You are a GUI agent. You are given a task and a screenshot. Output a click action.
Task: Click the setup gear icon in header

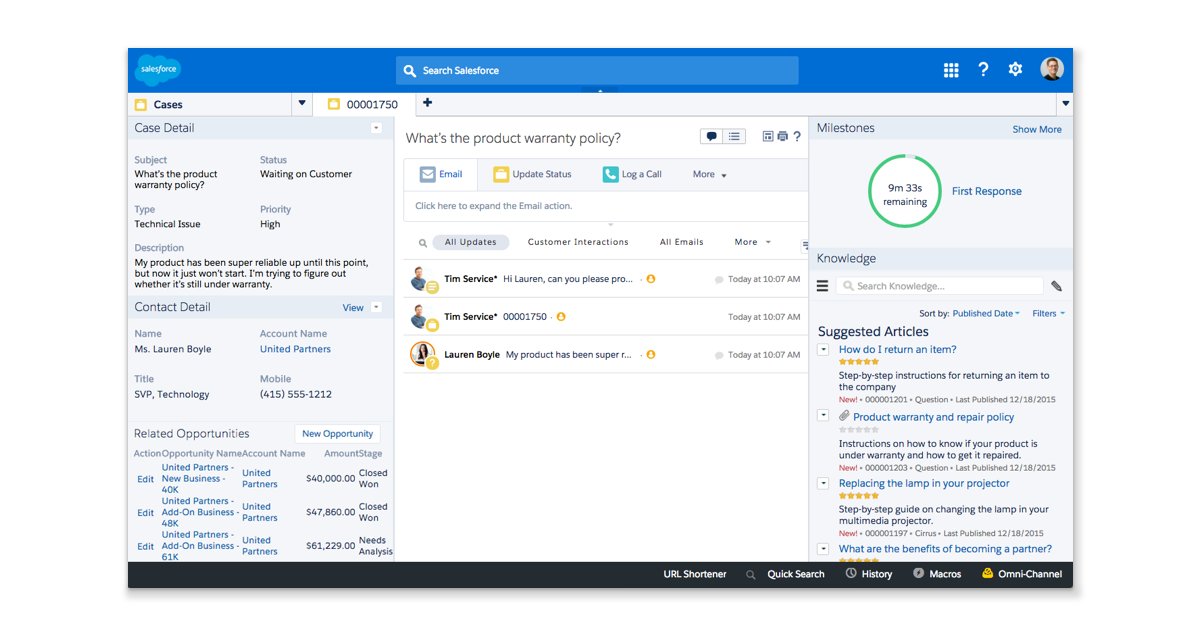[x=1015, y=70]
